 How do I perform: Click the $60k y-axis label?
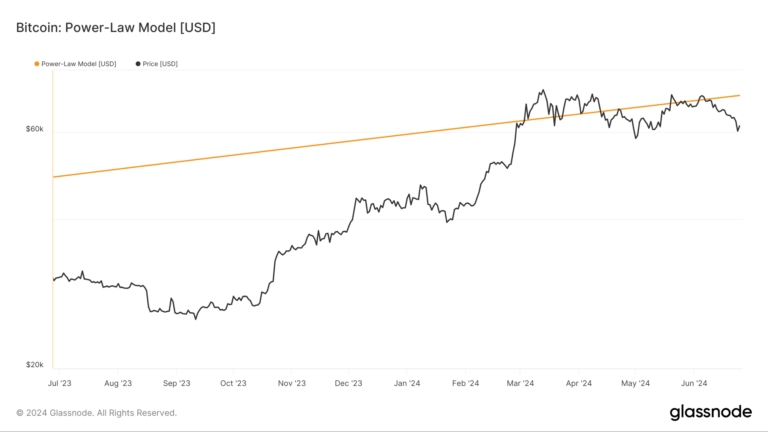coord(34,130)
